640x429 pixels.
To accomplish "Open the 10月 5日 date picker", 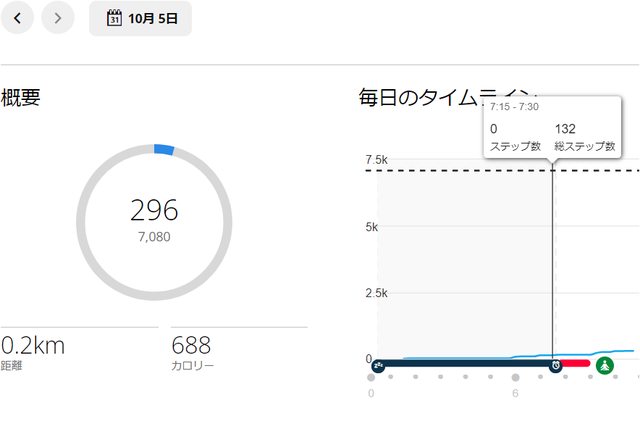I will click(140, 18).
